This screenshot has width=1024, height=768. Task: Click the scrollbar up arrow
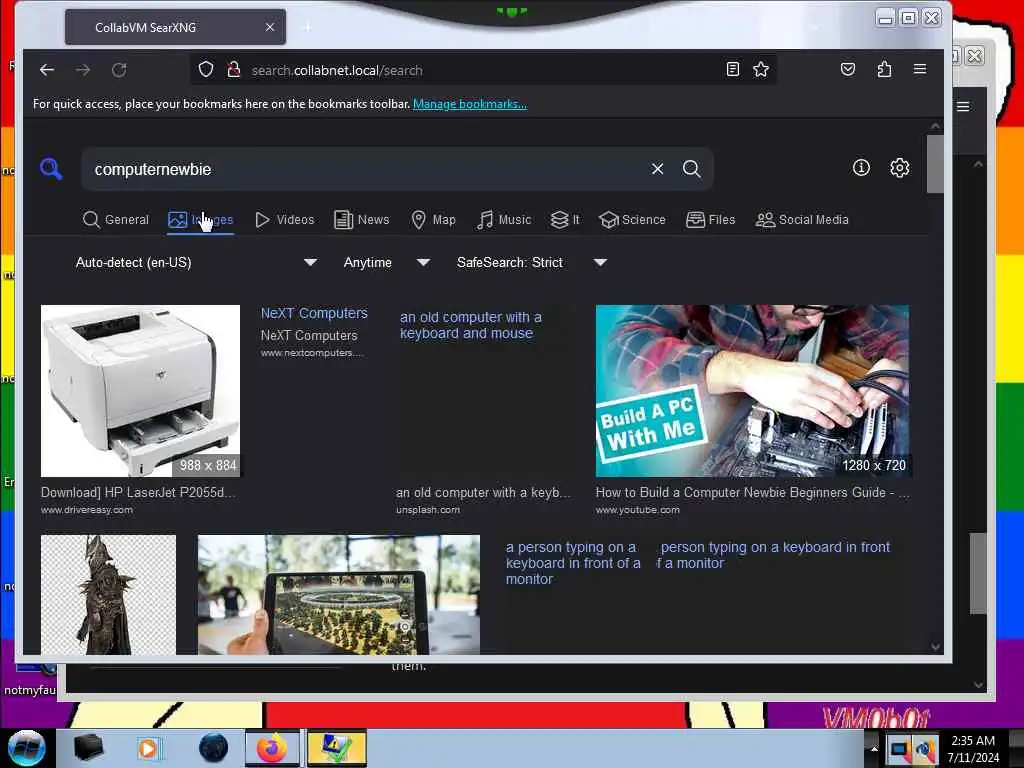pos(935,126)
